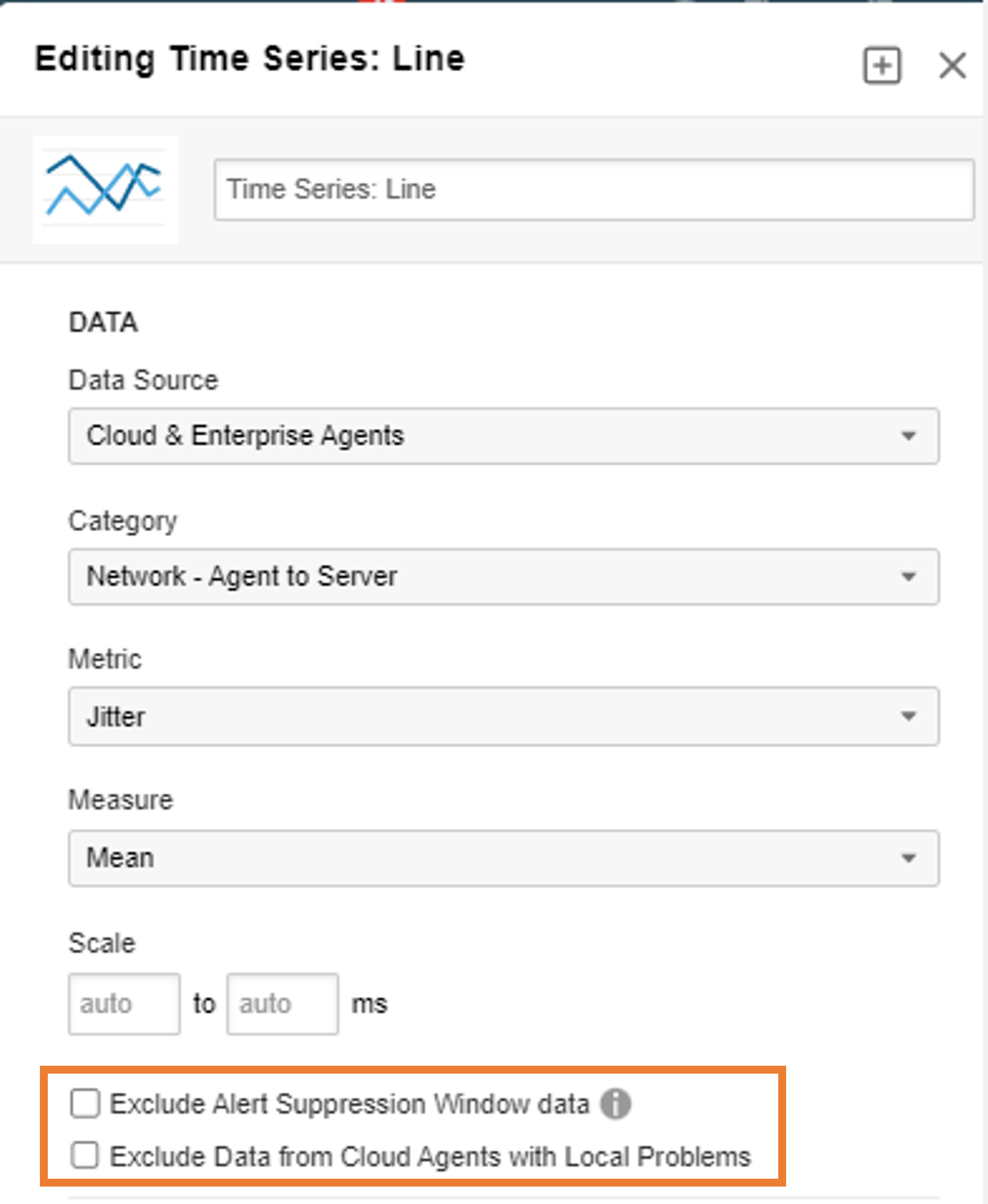Image resolution: width=988 pixels, height=1204 pixels.
Task: Click the line chart widget type icon
Action: pyautogui.click(x=105, y=189)
